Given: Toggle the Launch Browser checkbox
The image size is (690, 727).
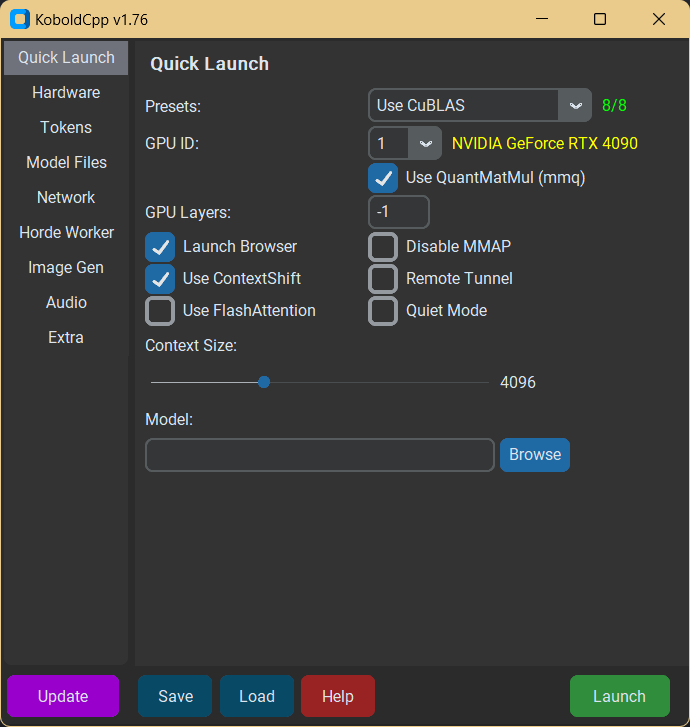Looking at the screenshot, I should coord(160,247).
